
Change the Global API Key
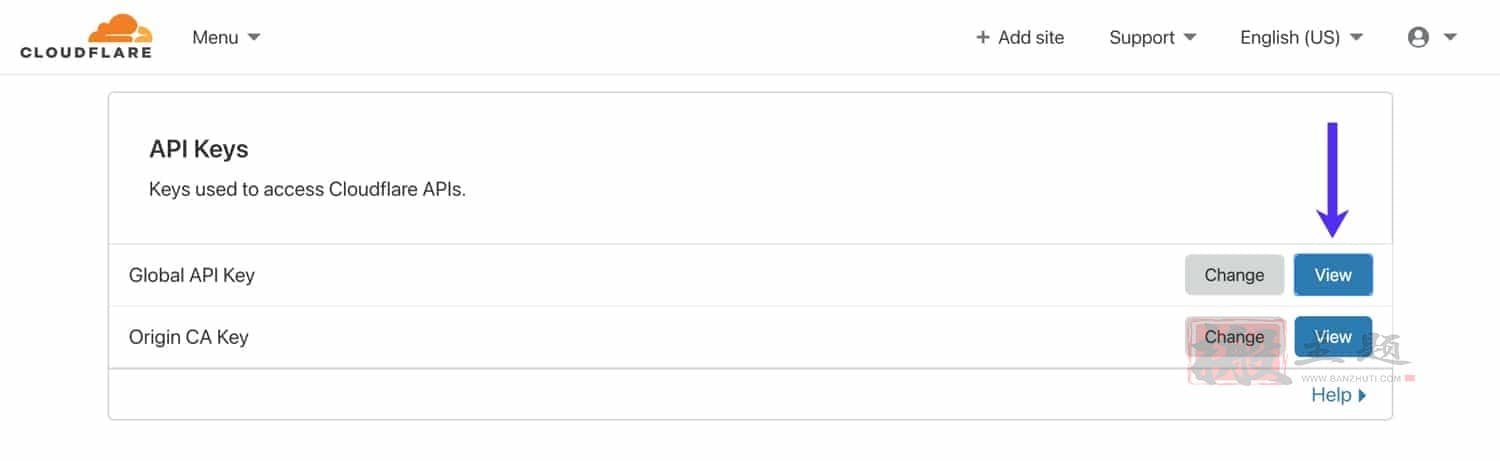point(1234,275)
